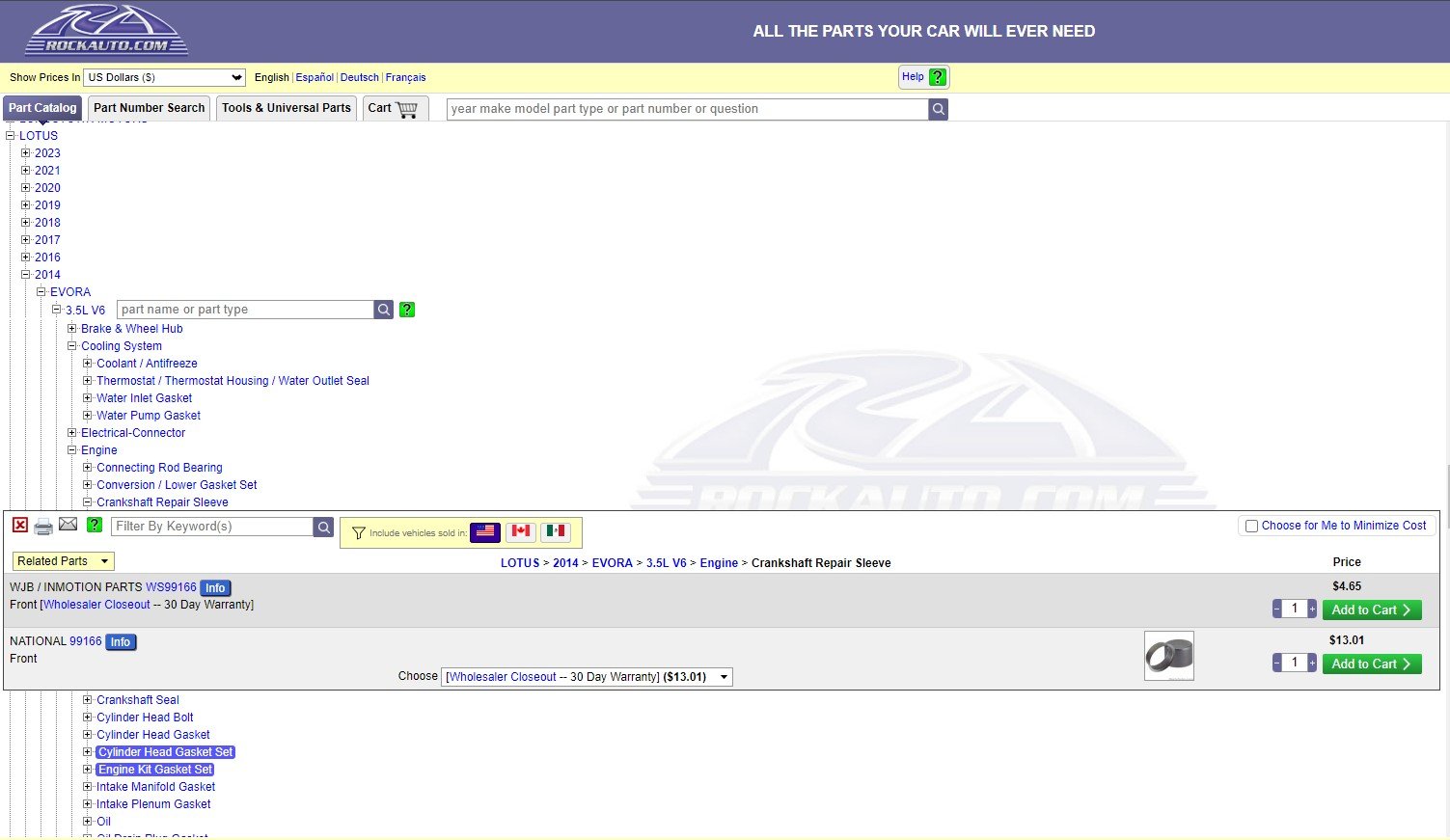Viewport: 1450px width, 840px height.
Task: Close the parts listing with the red X
Action: click(20, 525)
